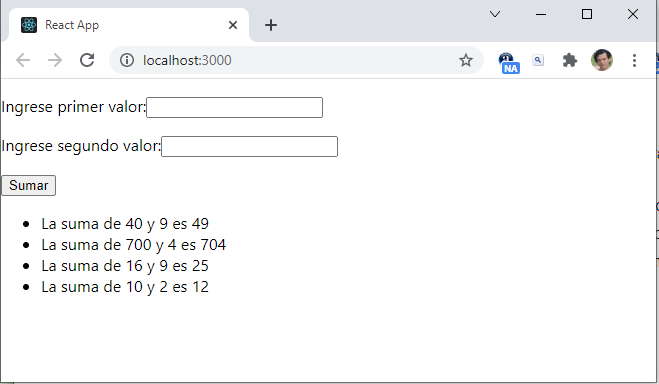
Task: Click text 'La suma de 40 y 9 es 49'
Action: click(125, 224)
